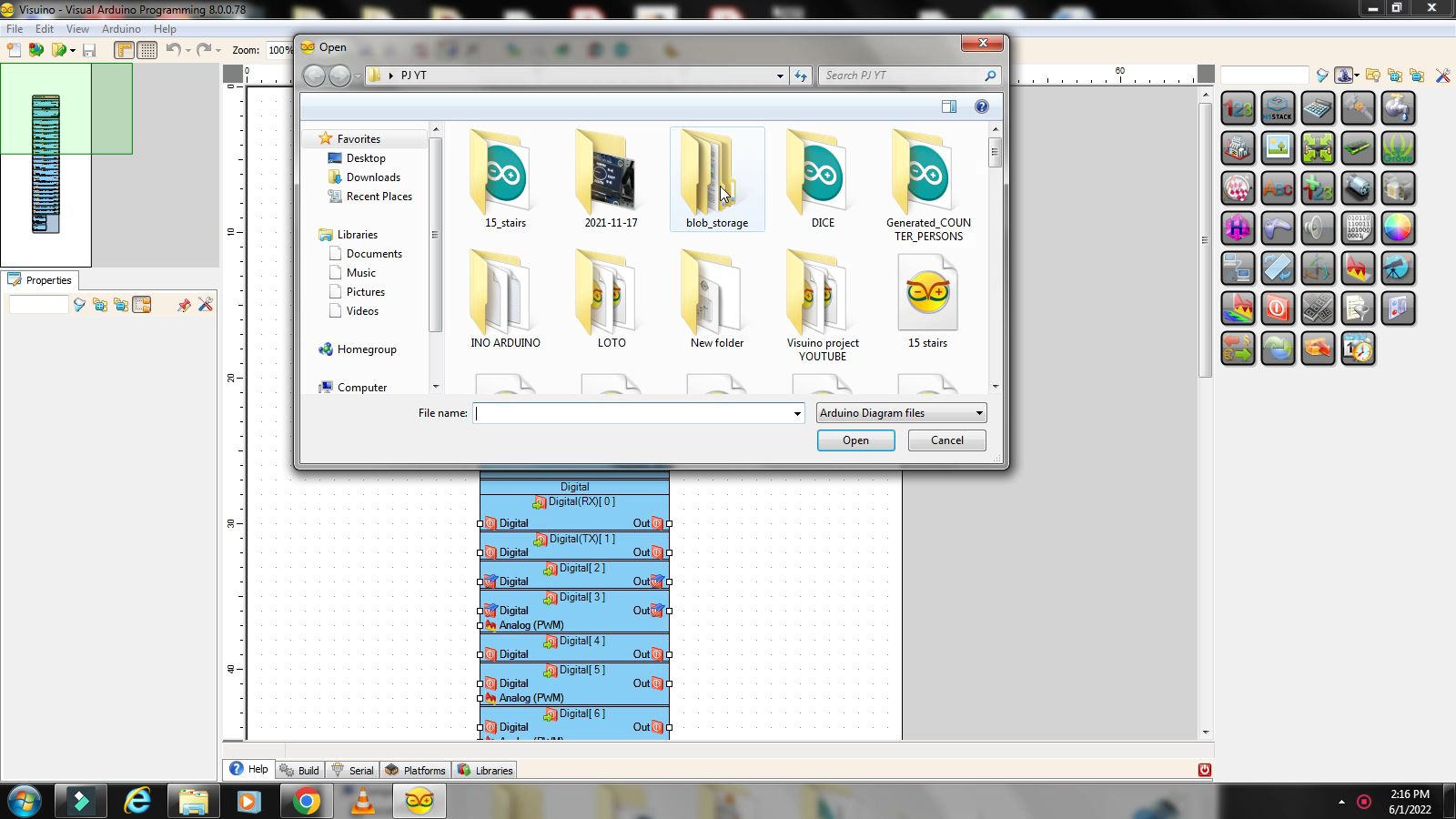Switch to the Build tab
The height and width of the screenshot is (819, 1456).
[x=298, y=770]
